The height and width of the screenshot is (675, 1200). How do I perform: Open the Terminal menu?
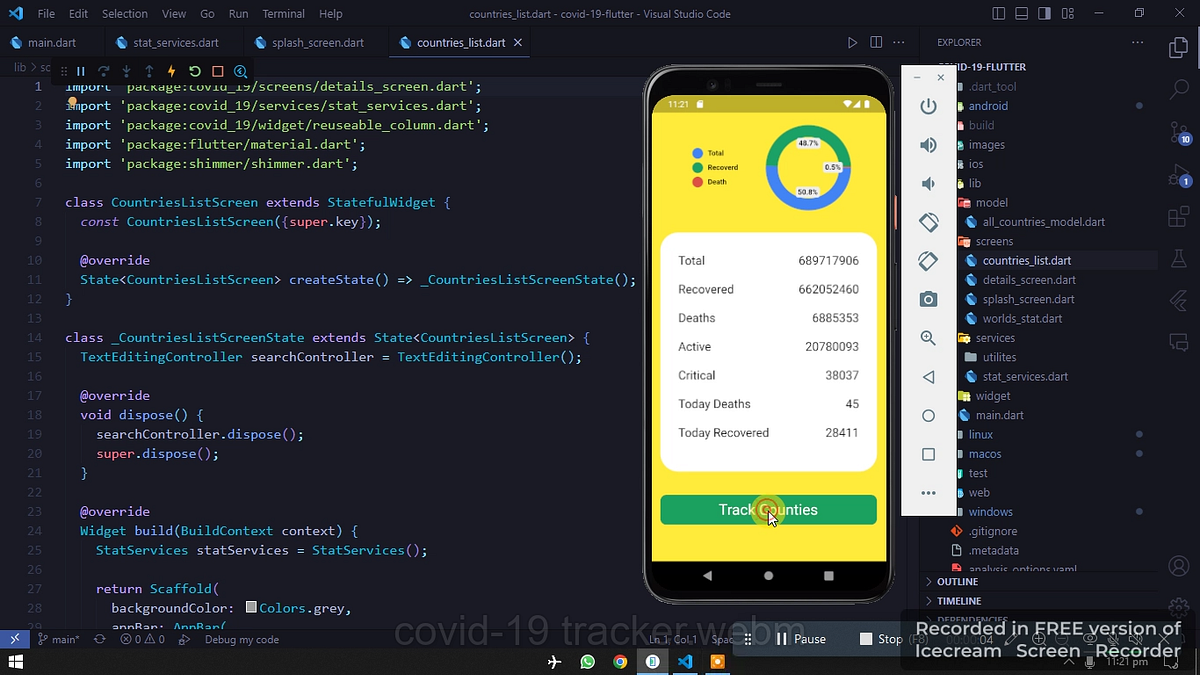point(283,14)
